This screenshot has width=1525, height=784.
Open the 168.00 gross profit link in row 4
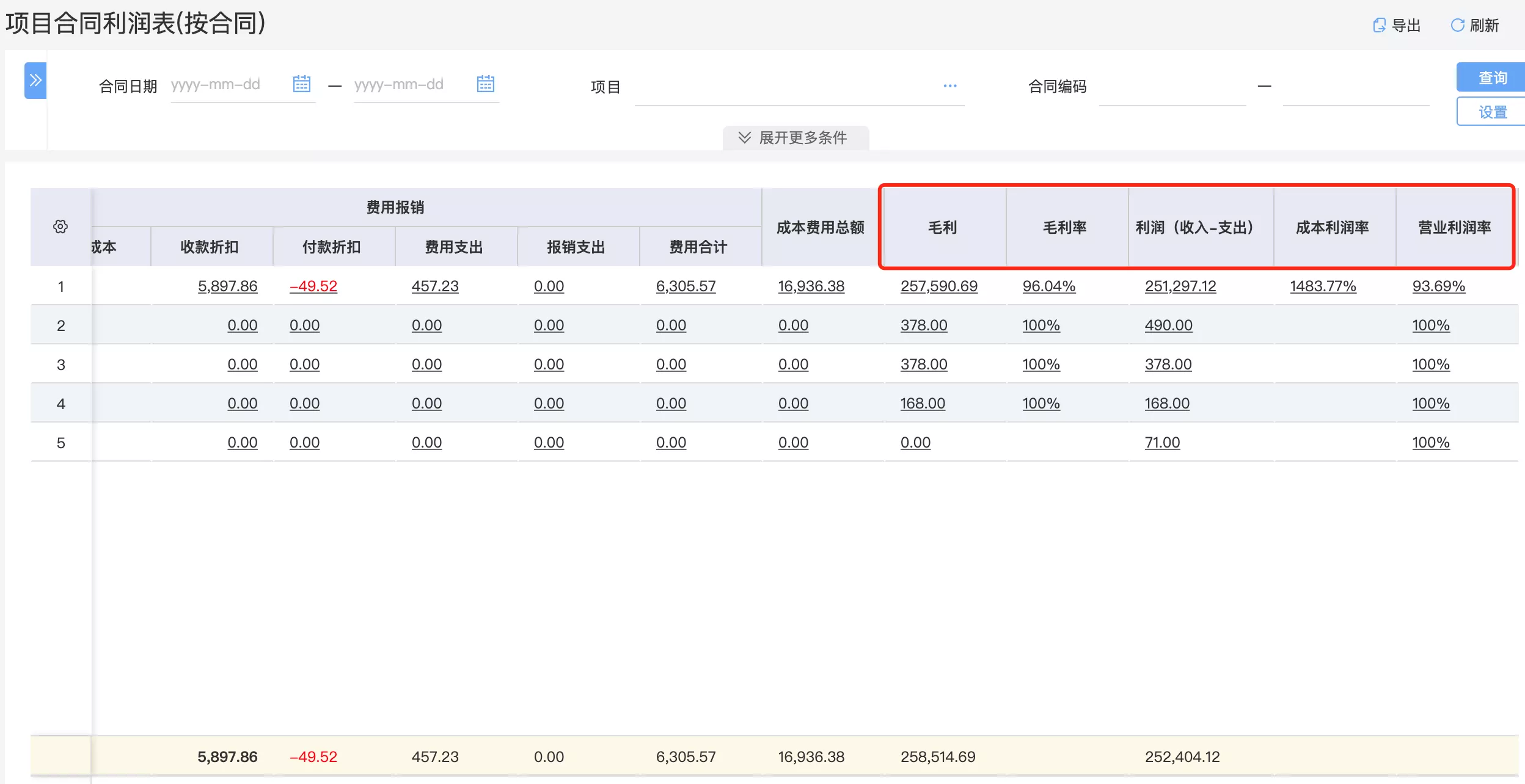923,403
